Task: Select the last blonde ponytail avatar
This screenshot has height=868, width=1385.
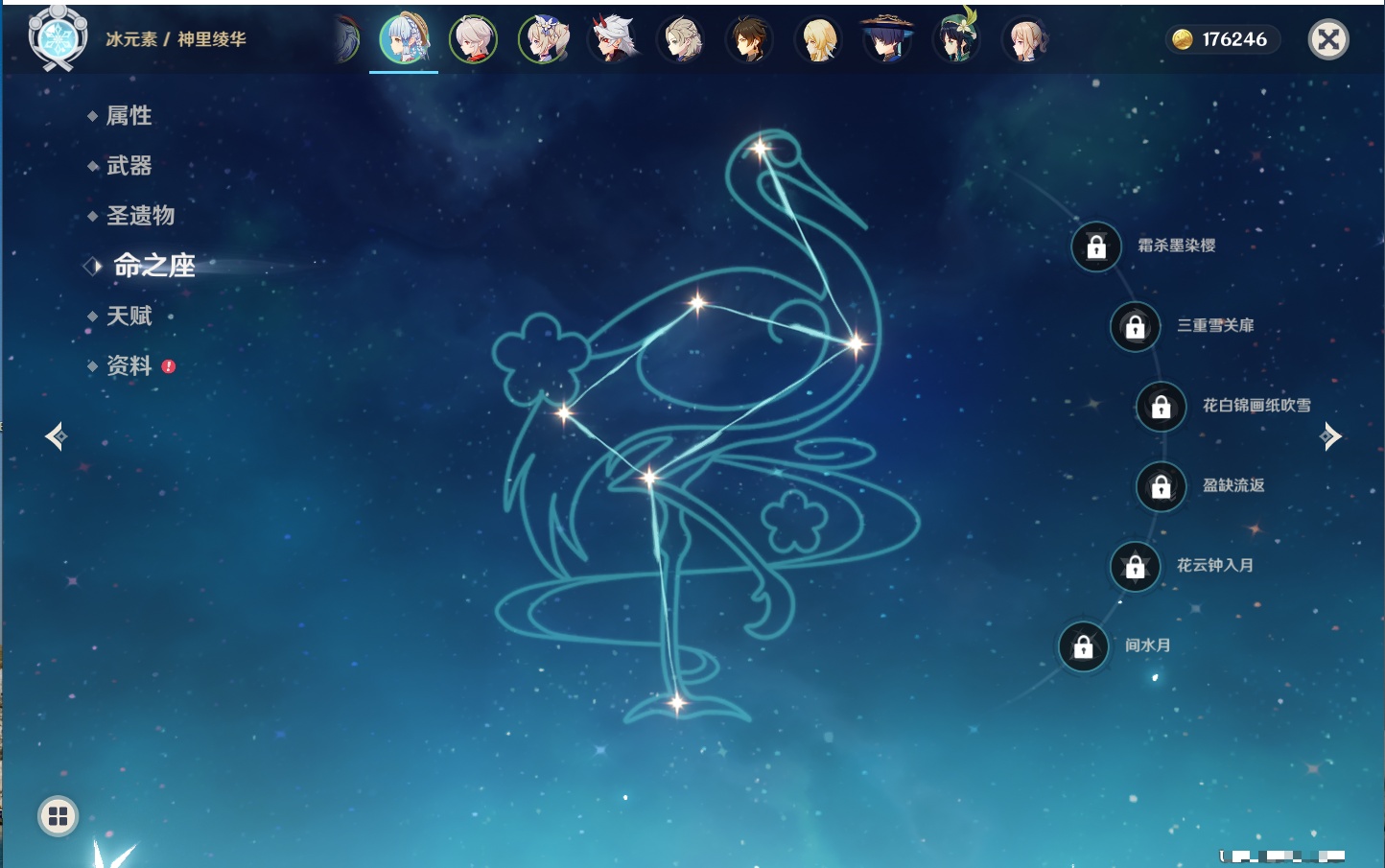Action: tap(1025, 39)
